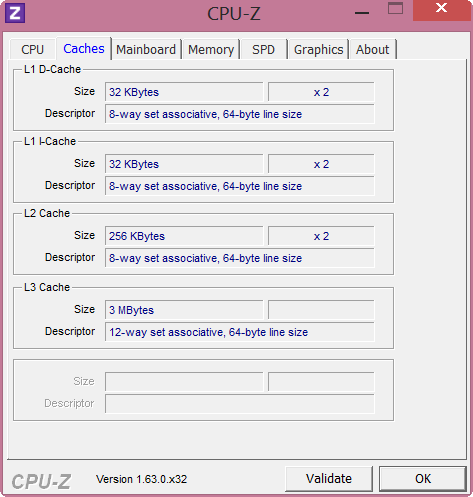
Task: Switch to the Graphics tab
Action: [318, 49]
